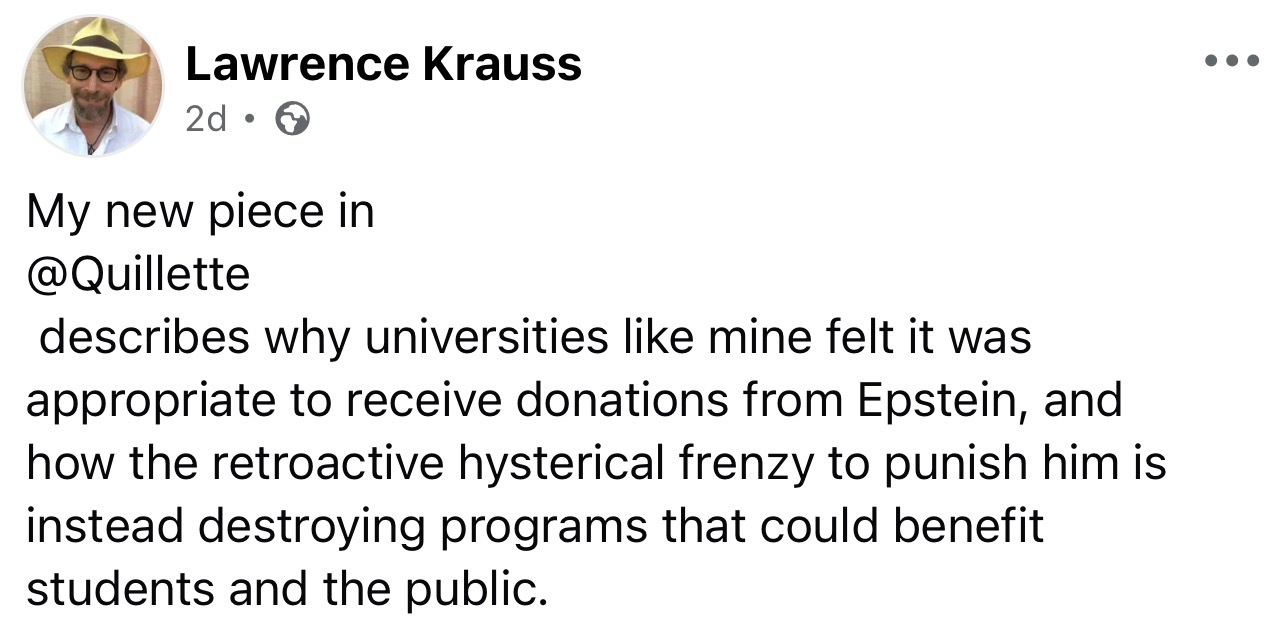Open the three-dot post options menu
The image size is (1284, 629).
tap(1229, 60)
